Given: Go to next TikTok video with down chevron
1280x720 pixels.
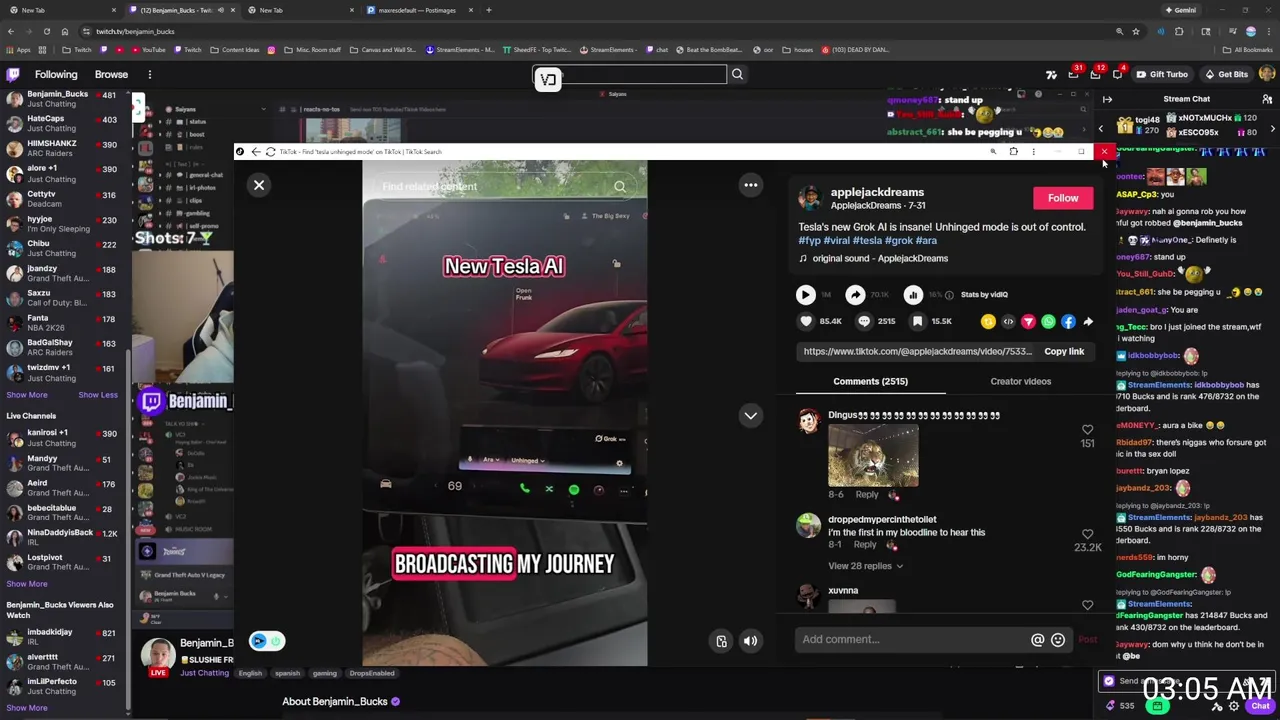Looking at the screenshot, I should [751, 415].
